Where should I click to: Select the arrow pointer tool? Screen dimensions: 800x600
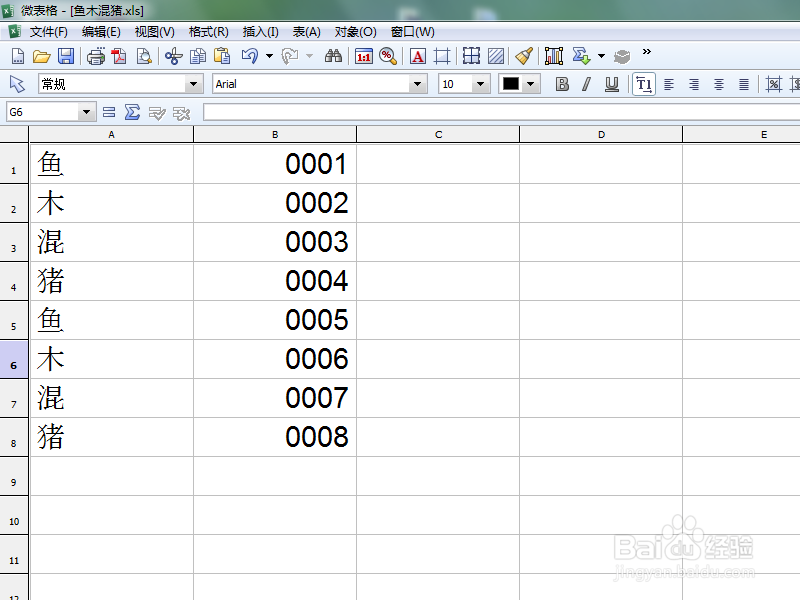(x=17, y=84)
